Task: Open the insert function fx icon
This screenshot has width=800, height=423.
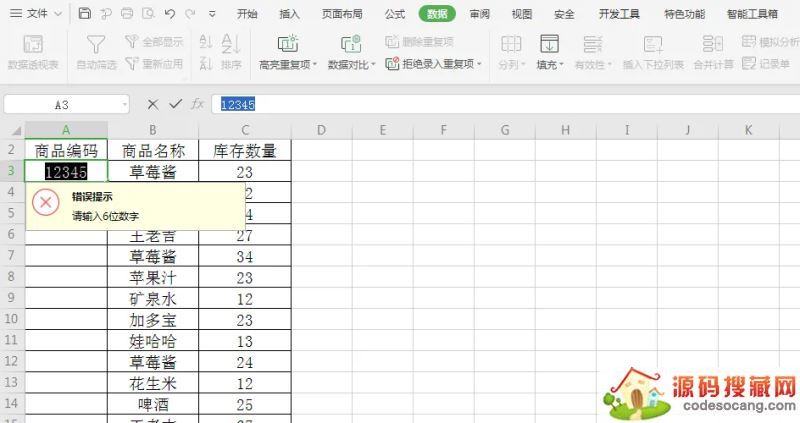Action: pos(198,104)
